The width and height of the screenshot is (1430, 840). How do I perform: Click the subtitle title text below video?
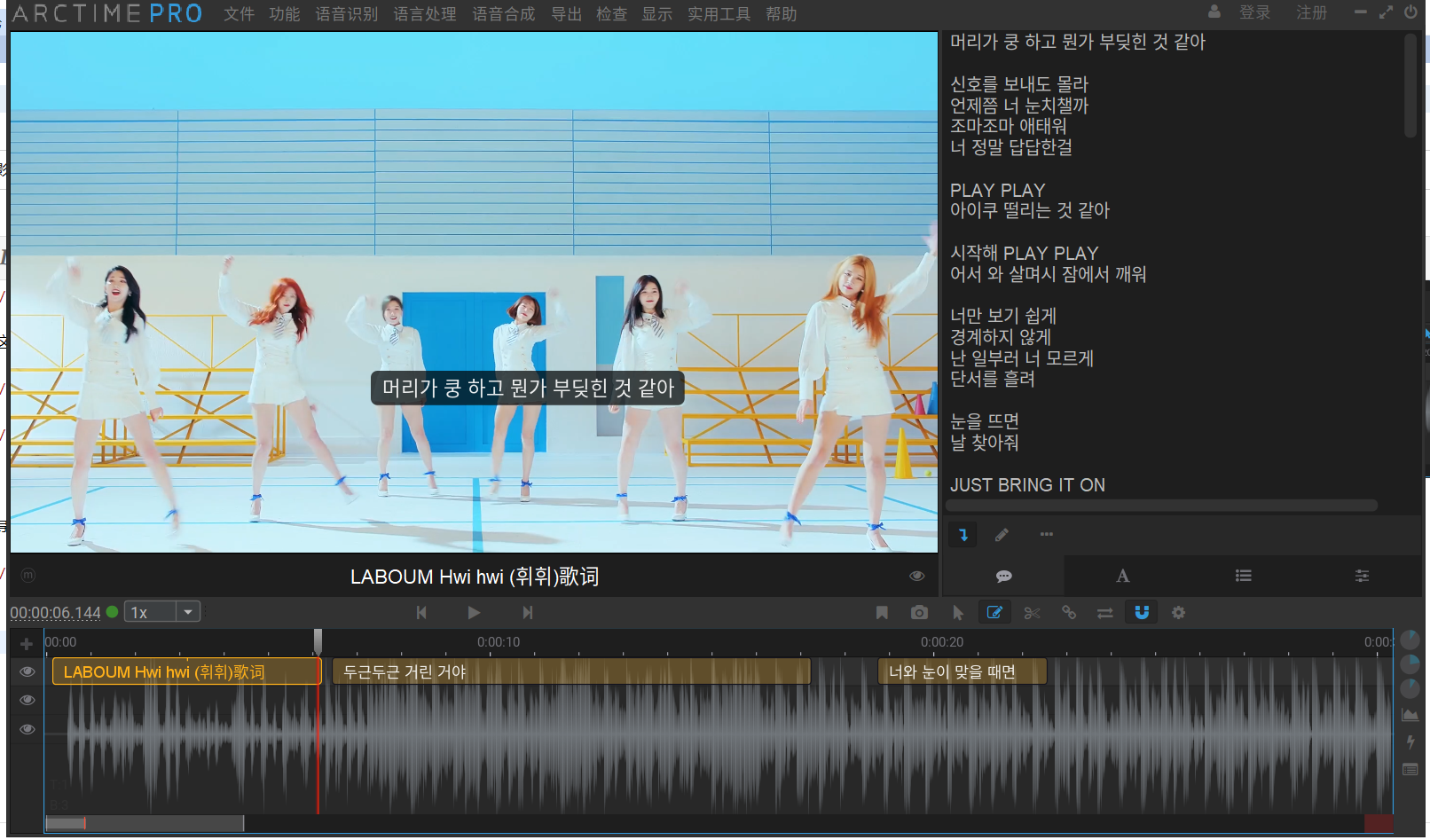(x=475, y=577)
